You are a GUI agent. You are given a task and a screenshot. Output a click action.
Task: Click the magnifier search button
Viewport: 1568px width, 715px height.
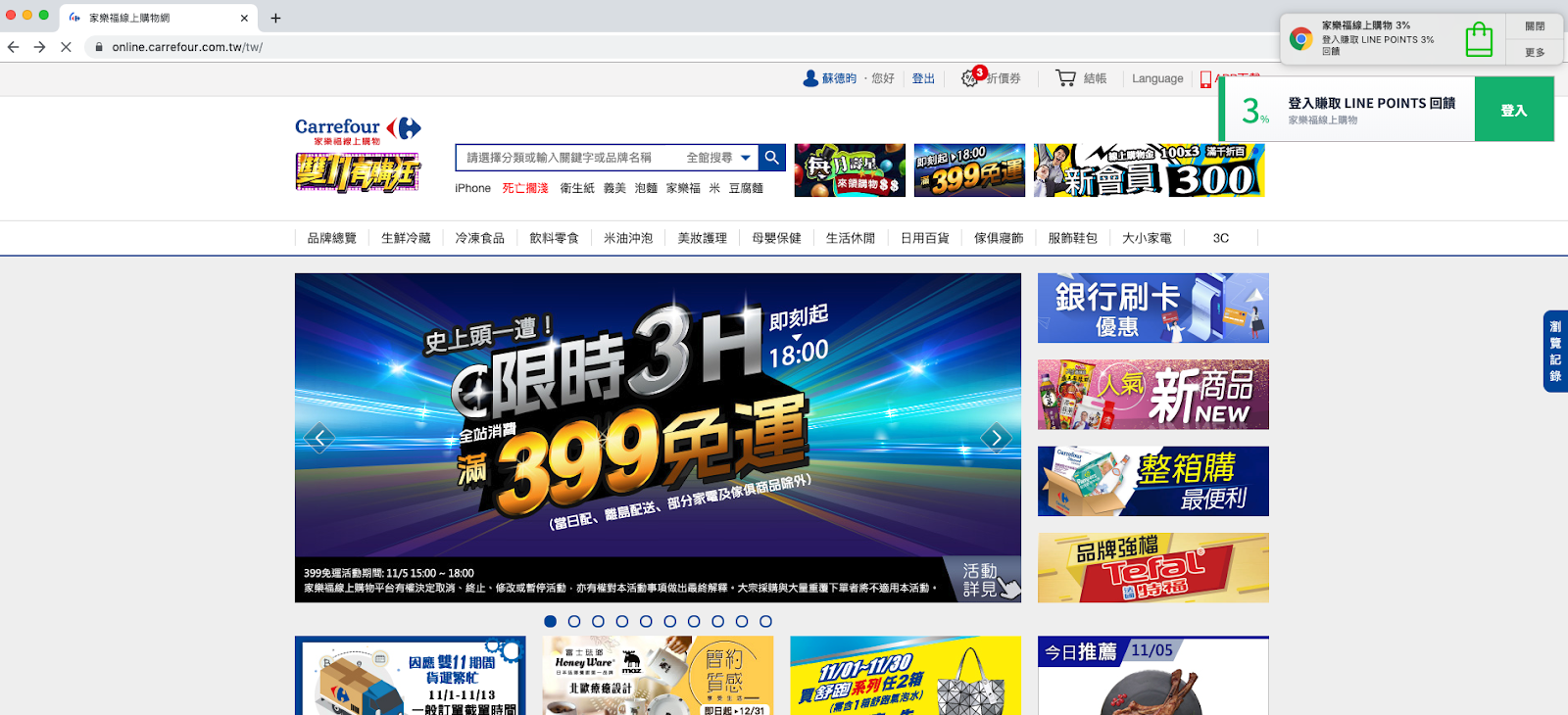coord(772,158)
